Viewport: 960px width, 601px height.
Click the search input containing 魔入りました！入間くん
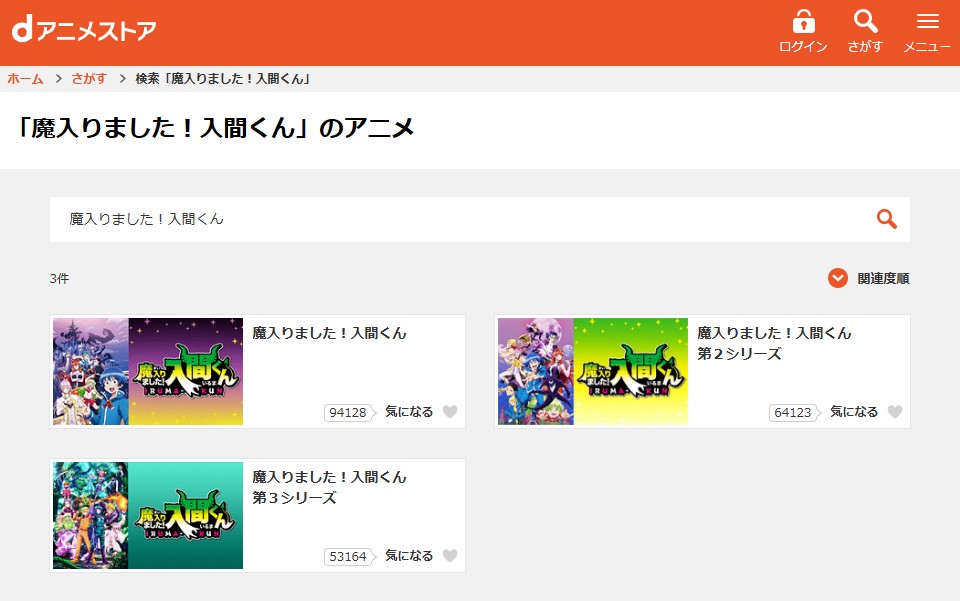(400, 218)
